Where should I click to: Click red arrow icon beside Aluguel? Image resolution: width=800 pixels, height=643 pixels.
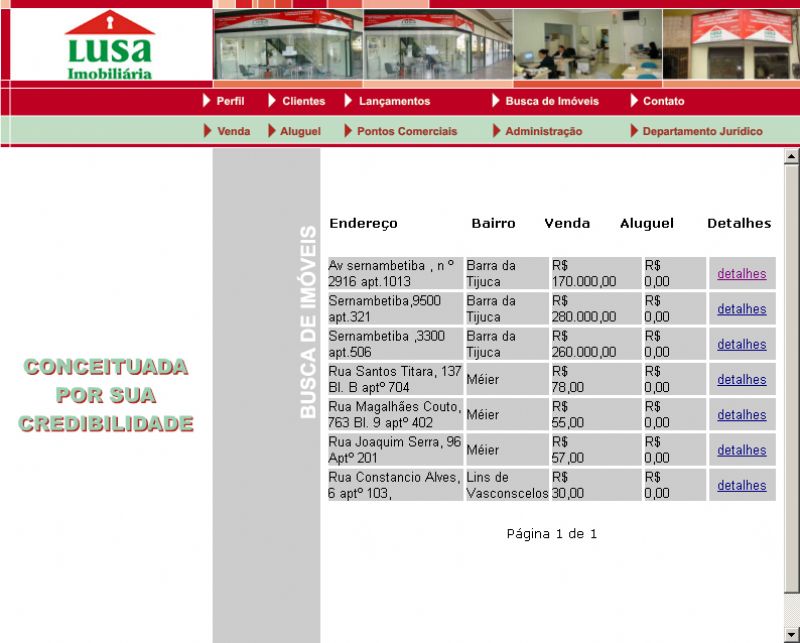coord(272,131)
